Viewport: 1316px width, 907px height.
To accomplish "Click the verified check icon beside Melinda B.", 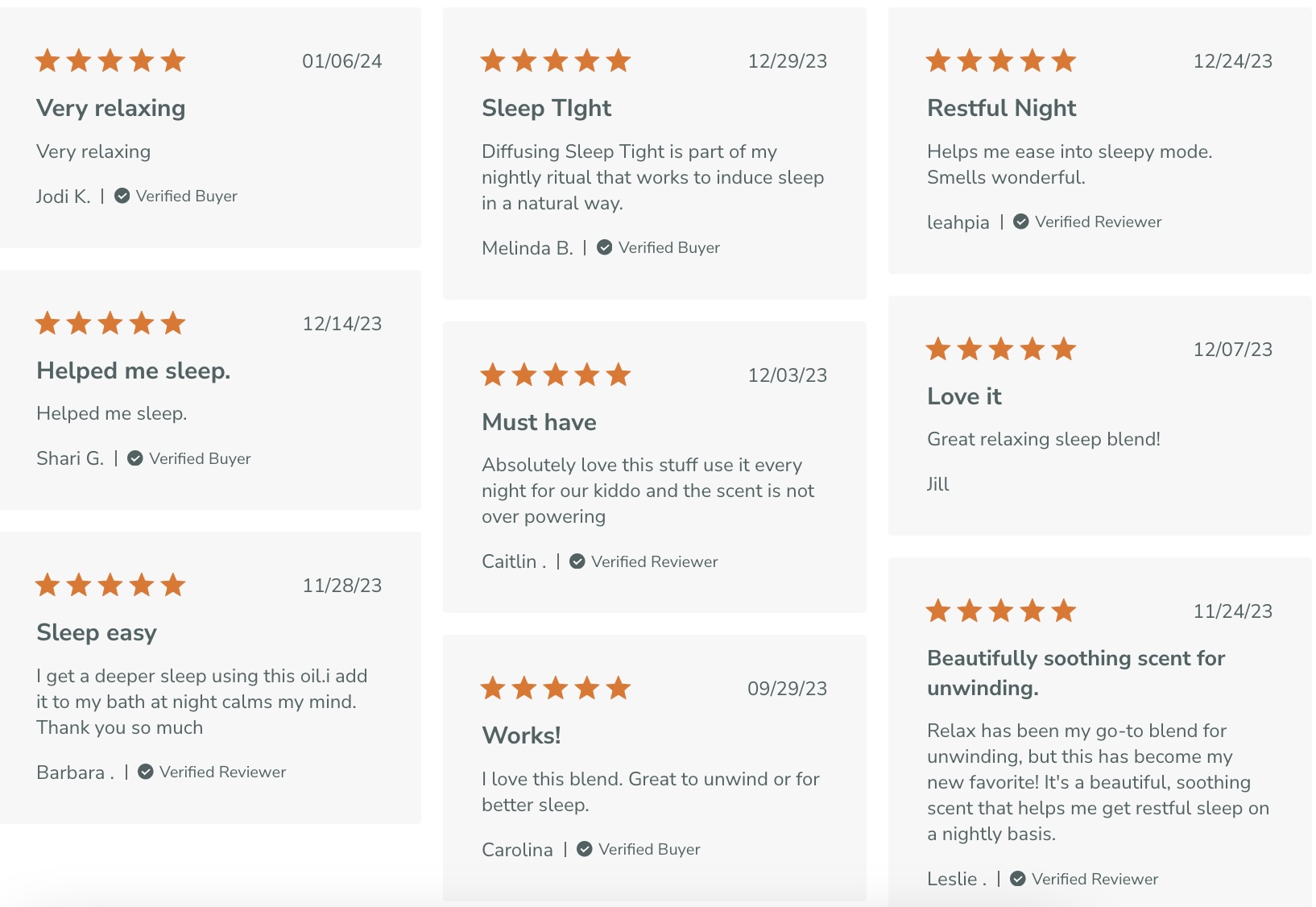I will point(605,247).
